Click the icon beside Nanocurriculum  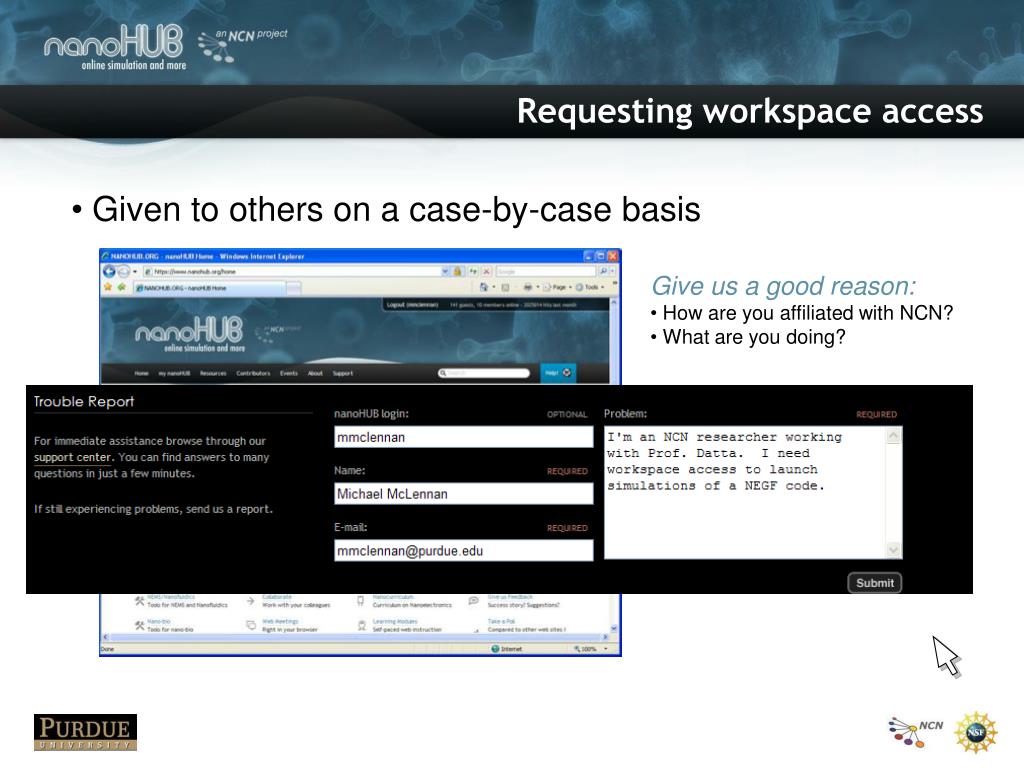pyautogui.click(x=360, y=601)
